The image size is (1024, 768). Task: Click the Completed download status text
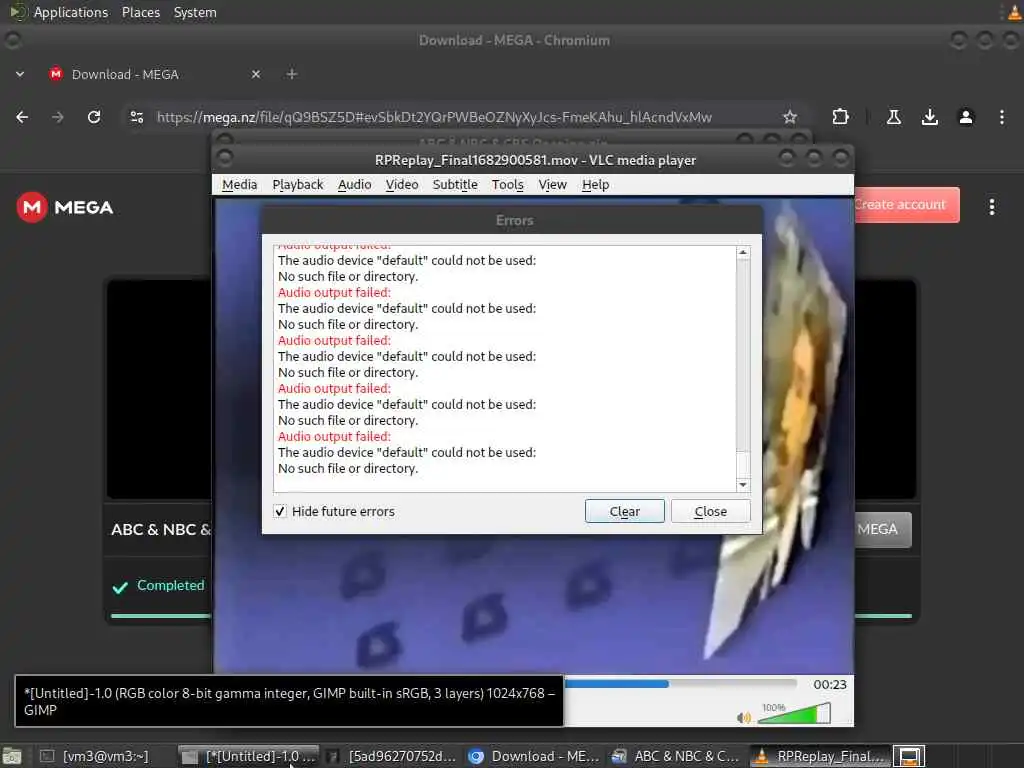point(170,585)
